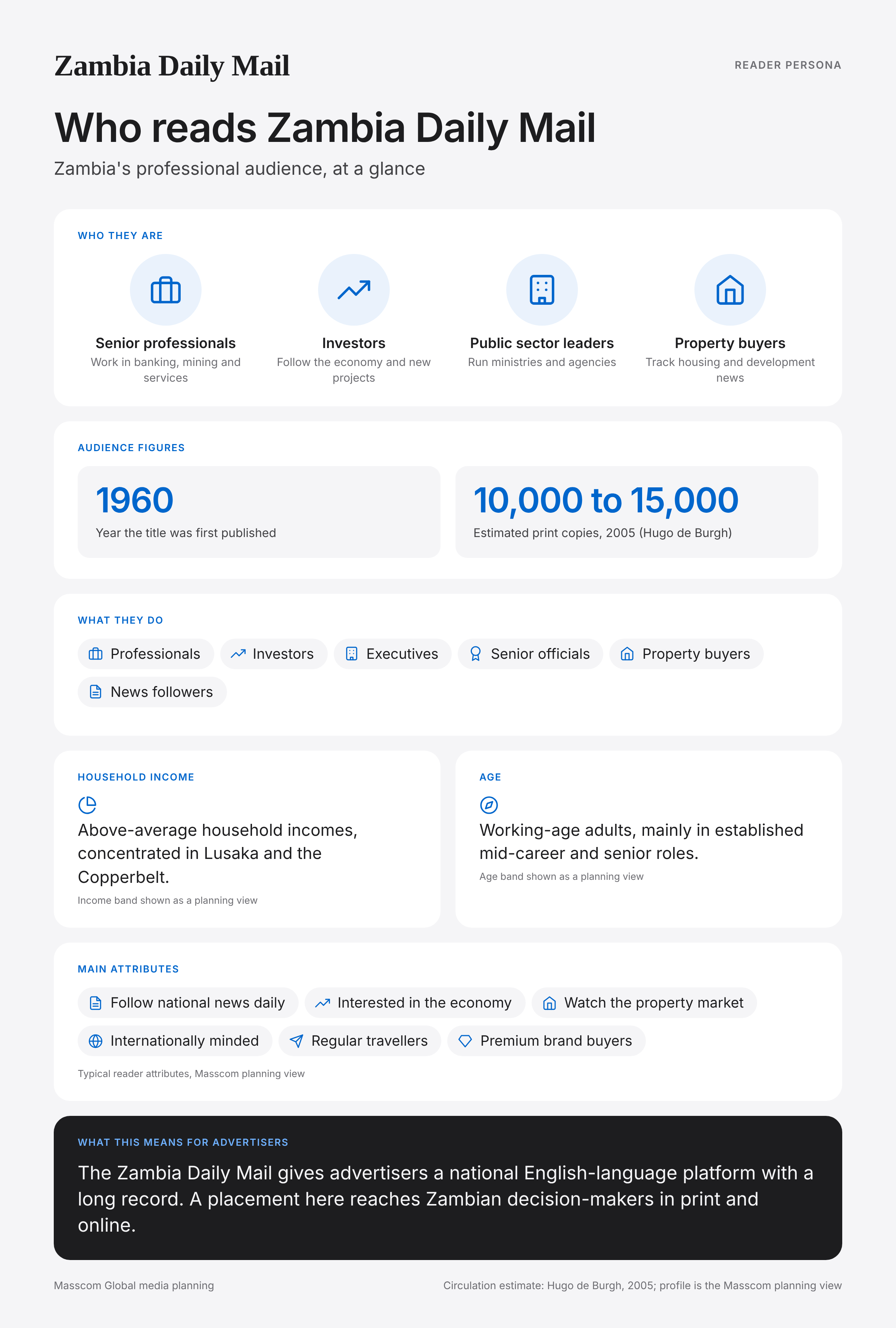Click the award ribbon icon in Senior officials

[x=476, y=654]
